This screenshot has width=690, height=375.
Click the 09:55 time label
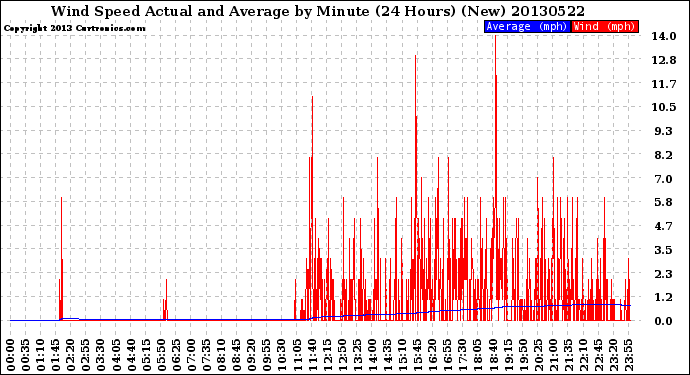pos(267,355)
